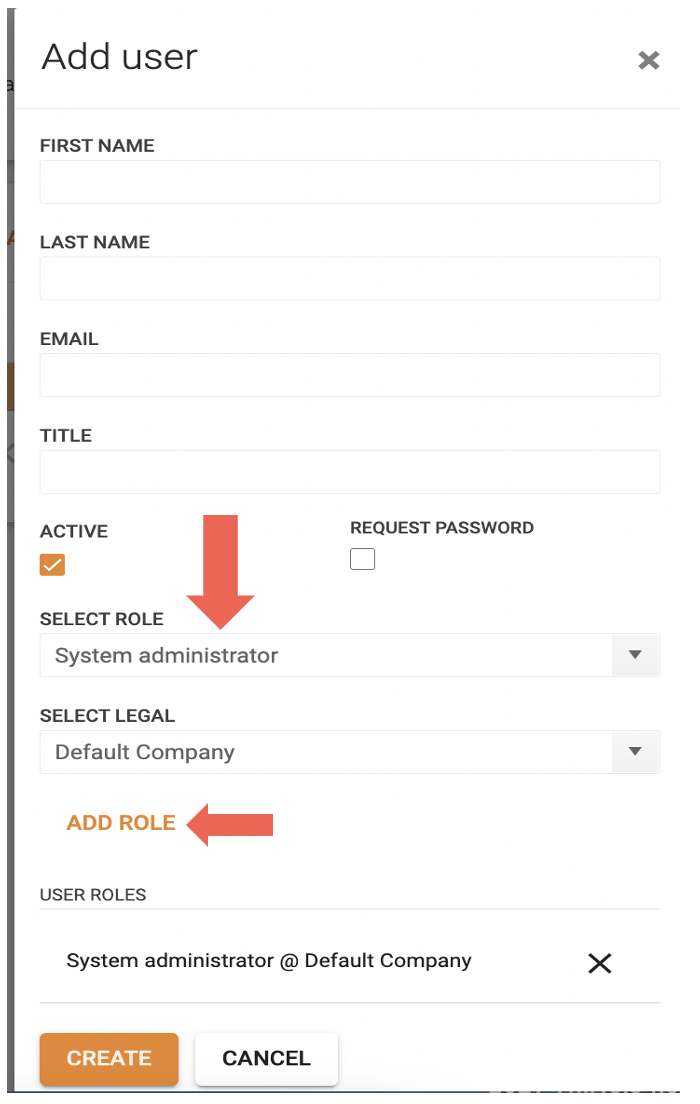700x1104 pixels.
Task: Enable the Request Password checkbox
Action: coord(362,559)
